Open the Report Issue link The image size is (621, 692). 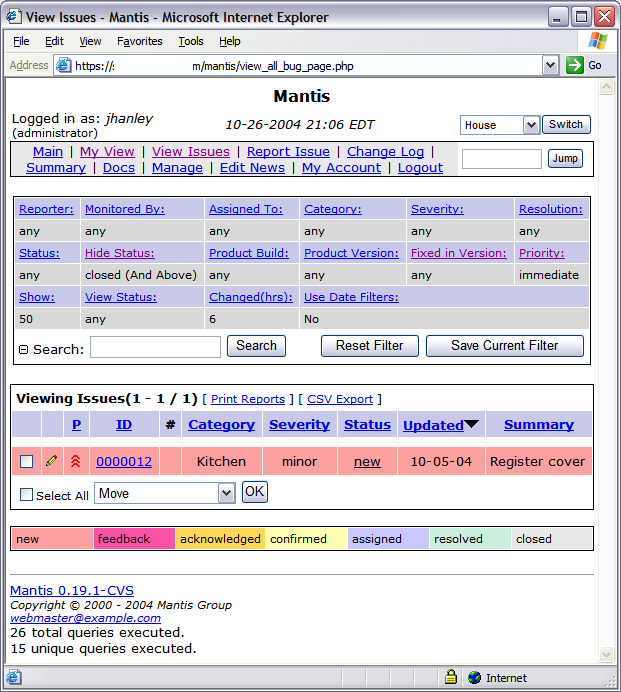[288, 151]
